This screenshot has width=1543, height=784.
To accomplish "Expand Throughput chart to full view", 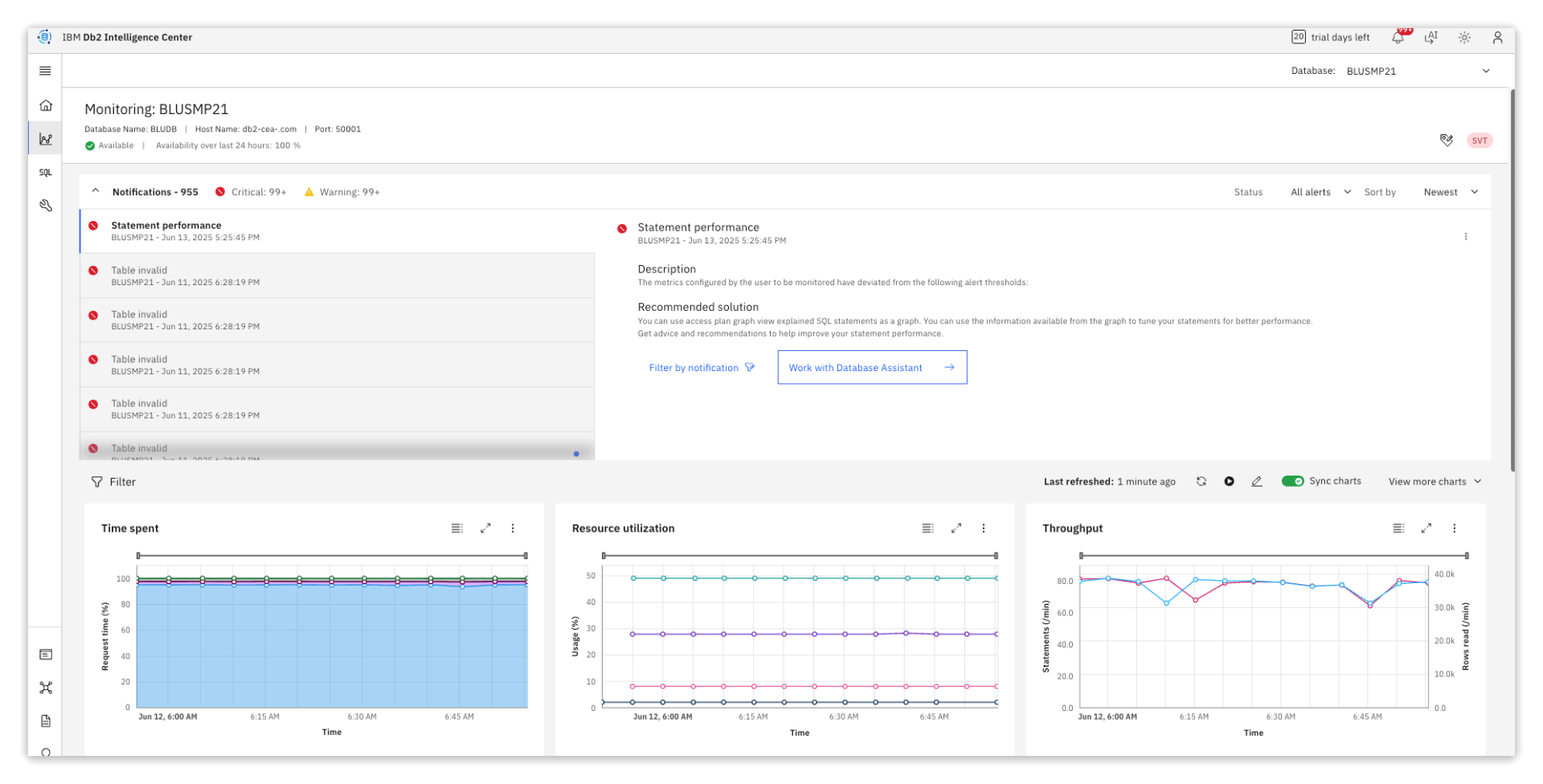I will tap(1426, 529).
